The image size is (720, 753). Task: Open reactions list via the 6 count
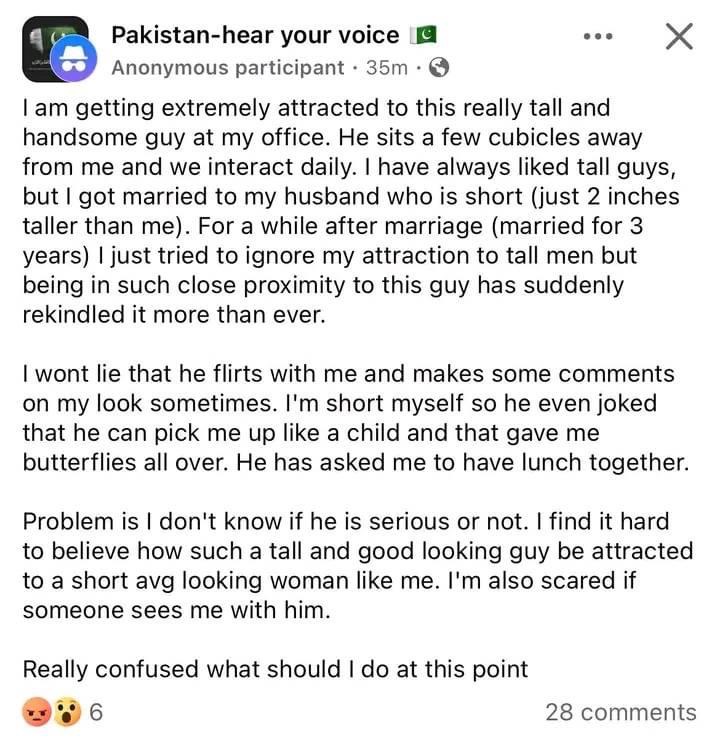tap(96, 712)
